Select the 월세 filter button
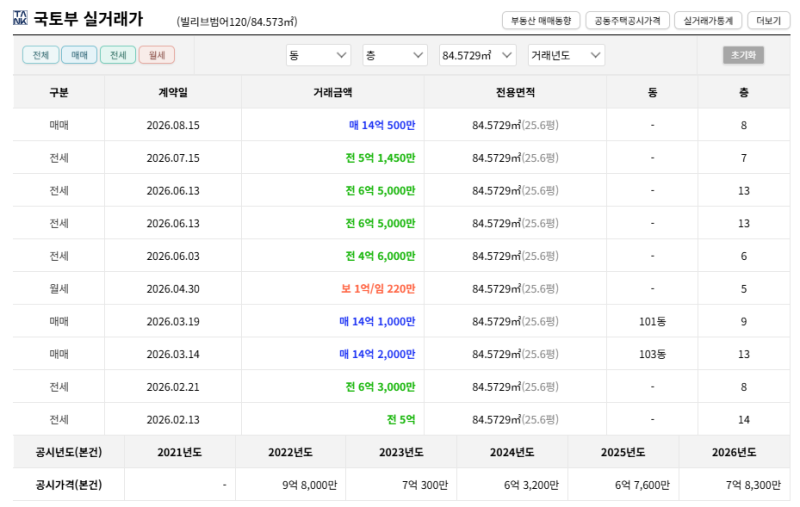Image resolution: width=800 pixels, height=507 pixels. point(157,55)
